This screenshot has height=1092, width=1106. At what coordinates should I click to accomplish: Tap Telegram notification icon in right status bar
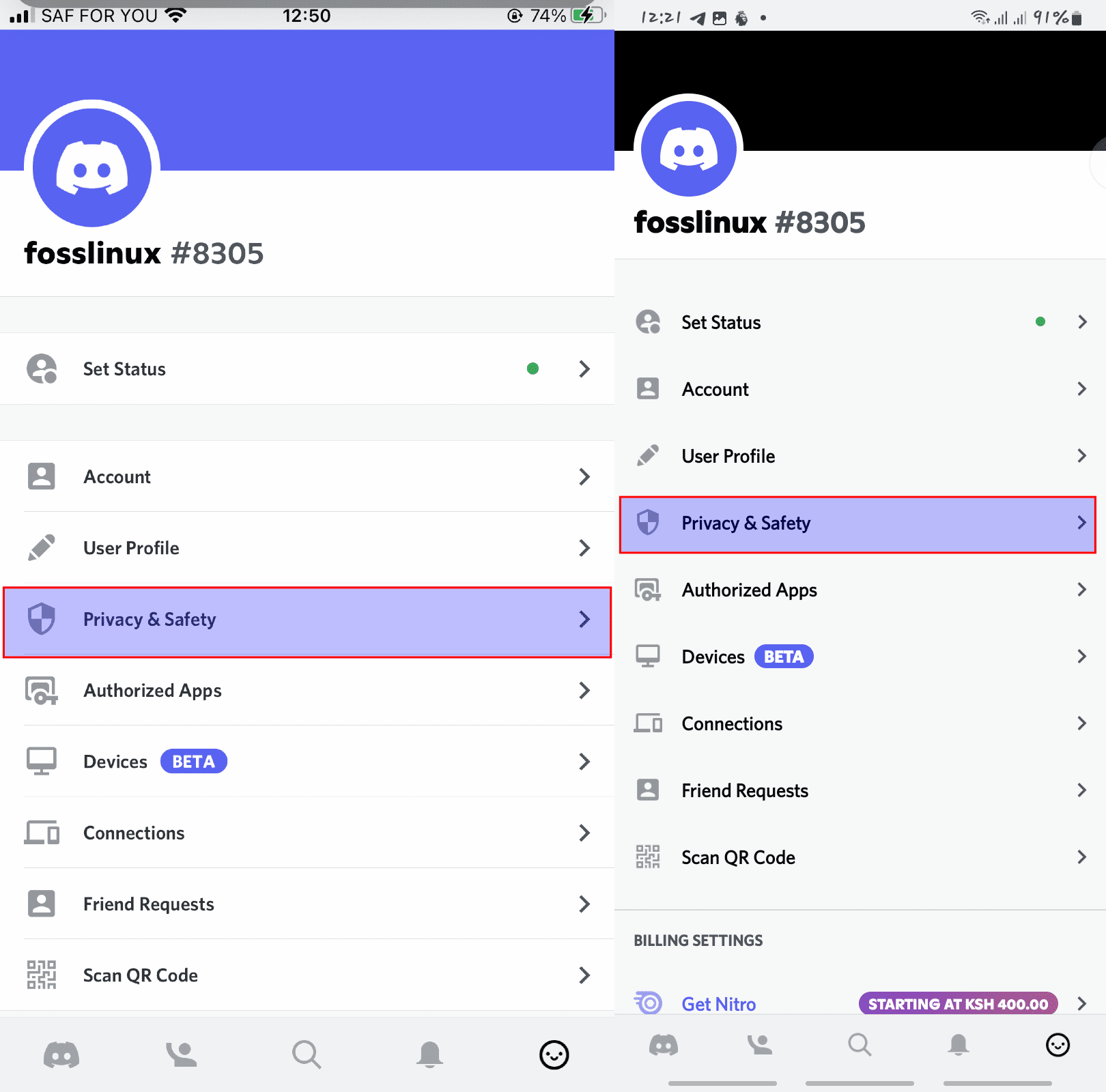[698, 18]
